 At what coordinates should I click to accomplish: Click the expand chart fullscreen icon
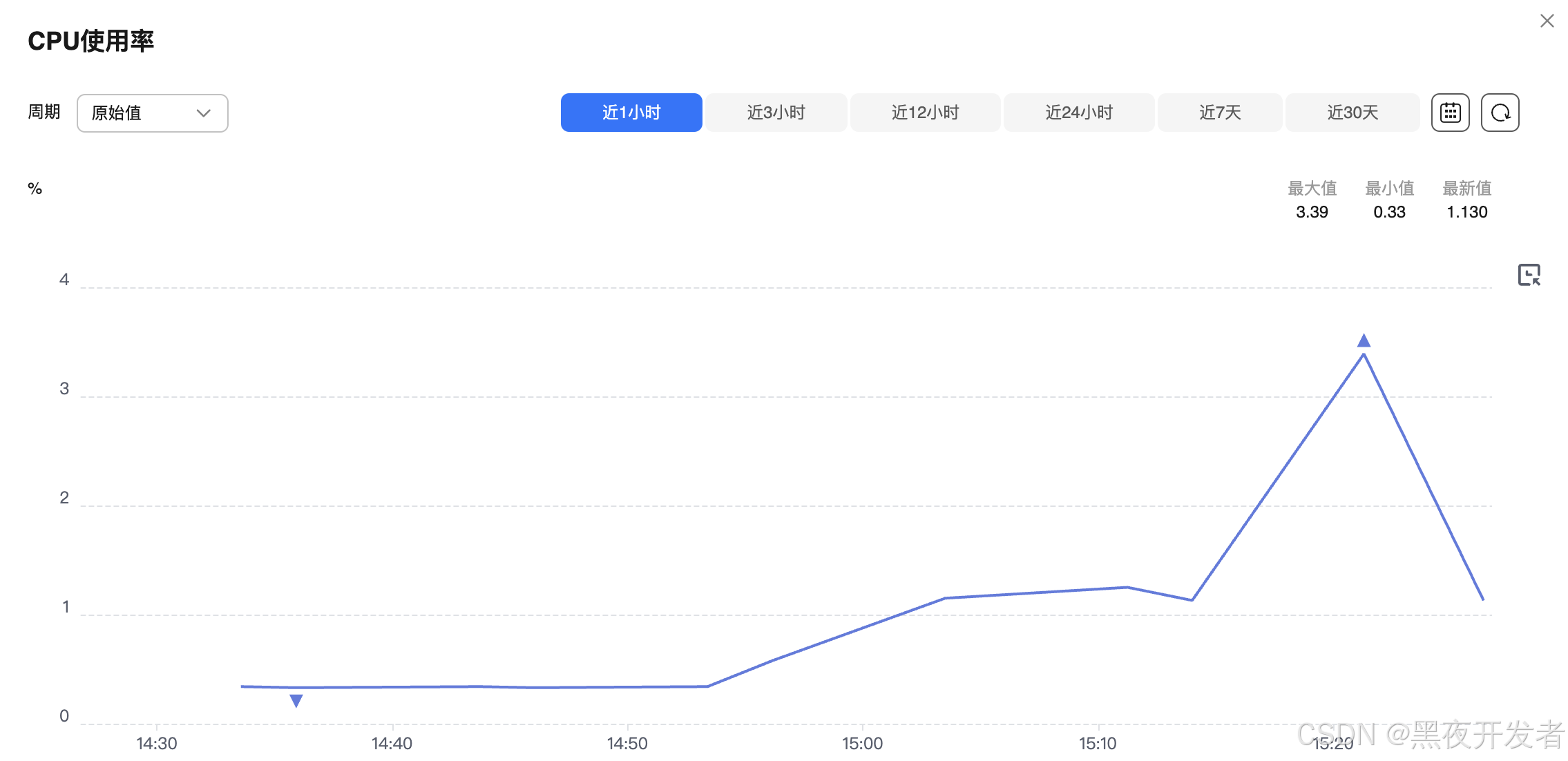[1529, 275]
